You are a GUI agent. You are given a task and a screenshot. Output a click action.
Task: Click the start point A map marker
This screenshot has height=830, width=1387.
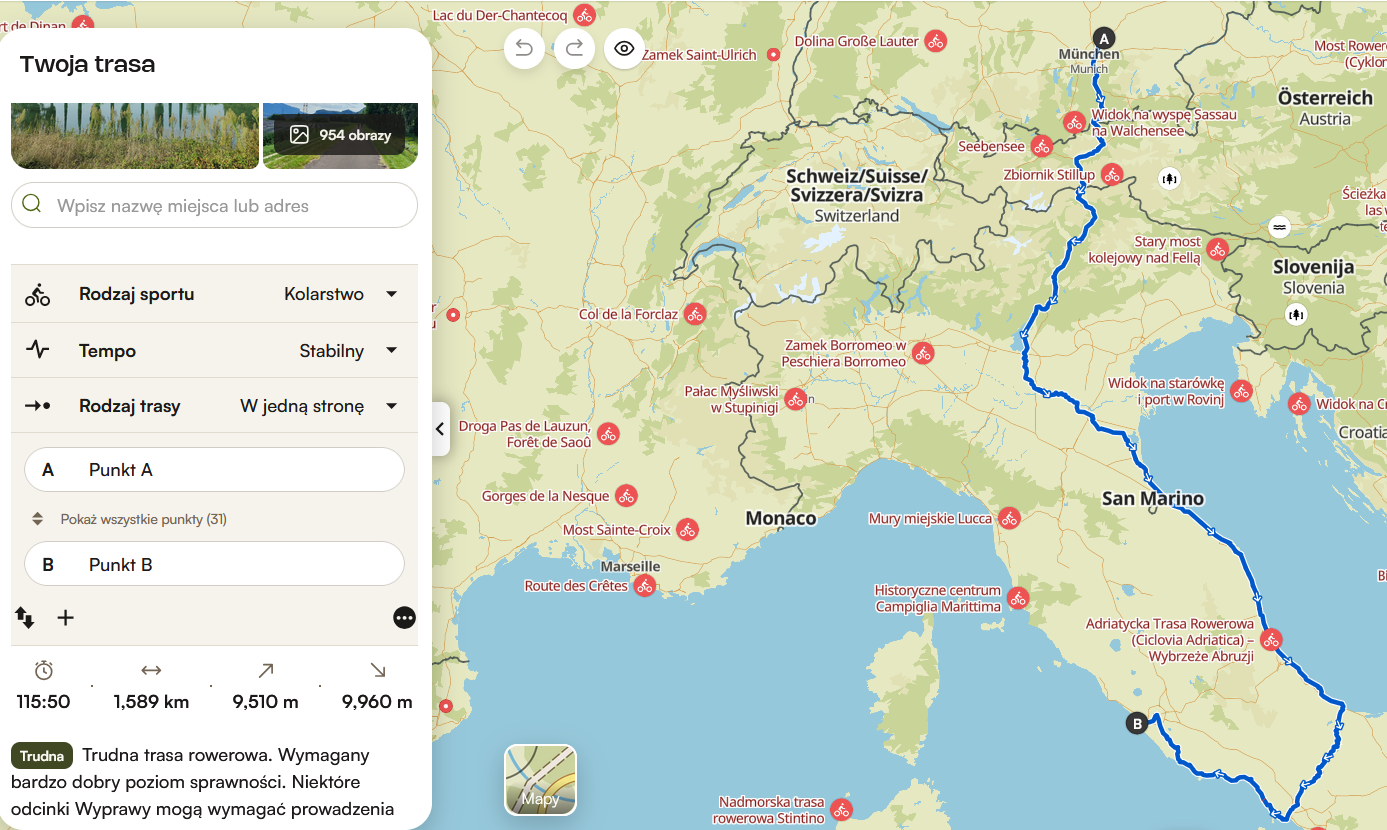tap(1103, 37)
